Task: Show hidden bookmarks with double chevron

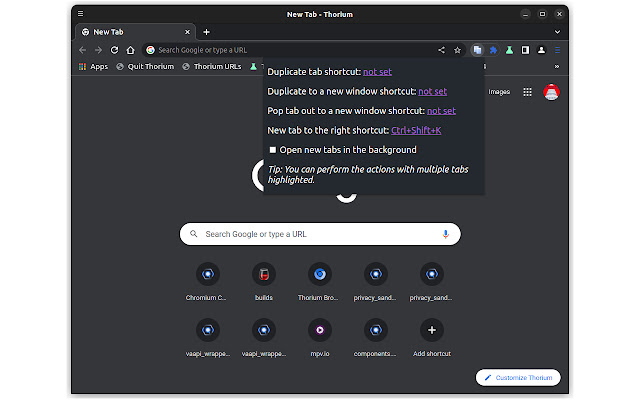Action: pyautogui.click(x=557, y=66)
